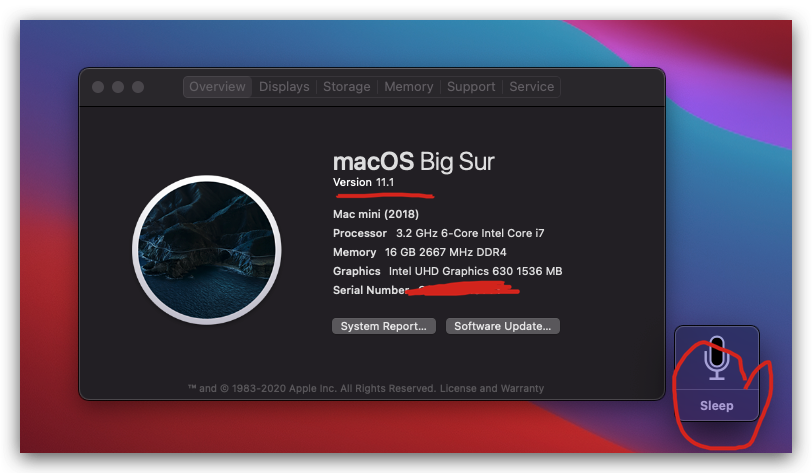
Task: Open System Report
Action: 384,326
